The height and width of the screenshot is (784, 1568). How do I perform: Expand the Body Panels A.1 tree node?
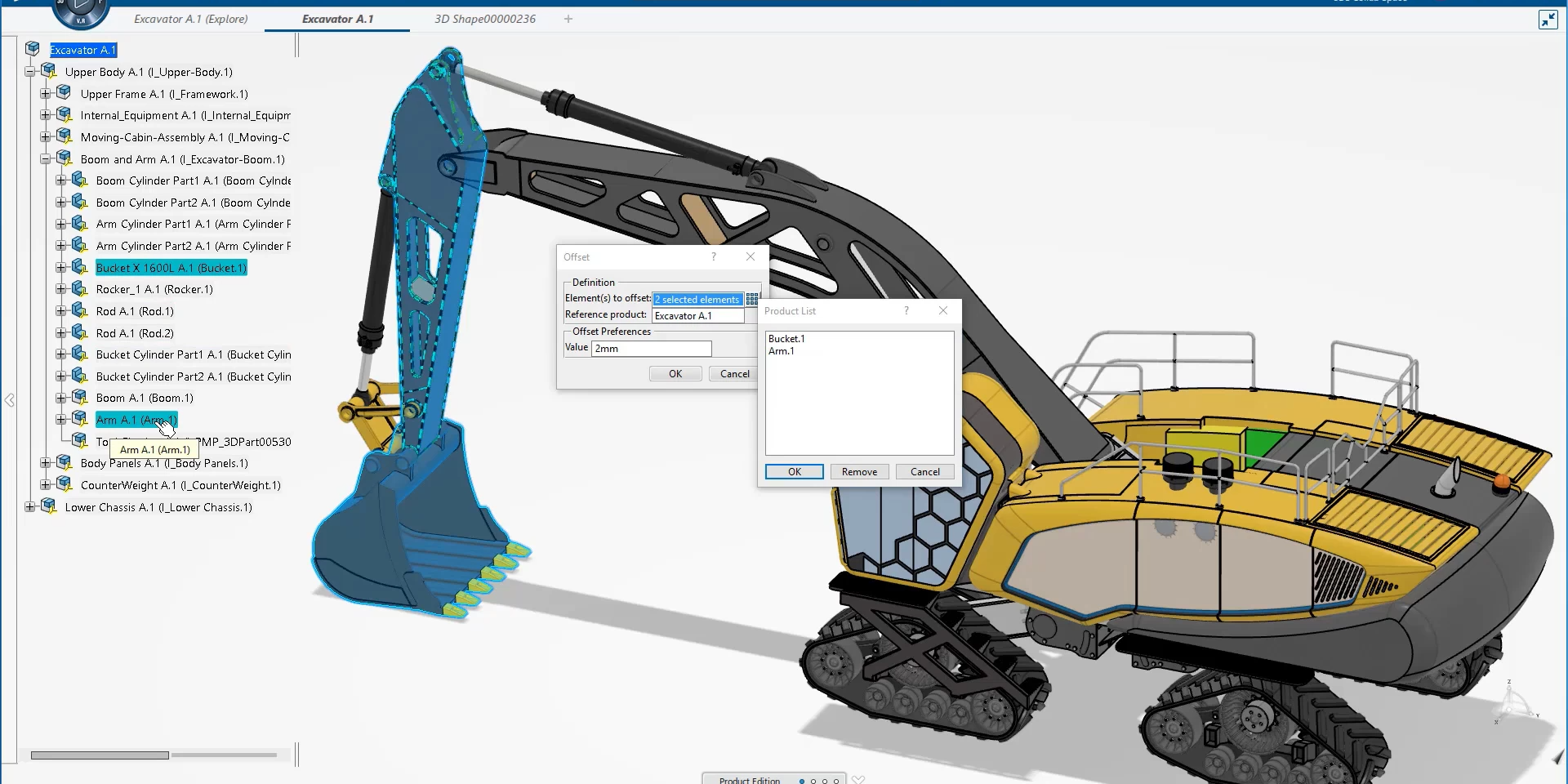point(46,463)
